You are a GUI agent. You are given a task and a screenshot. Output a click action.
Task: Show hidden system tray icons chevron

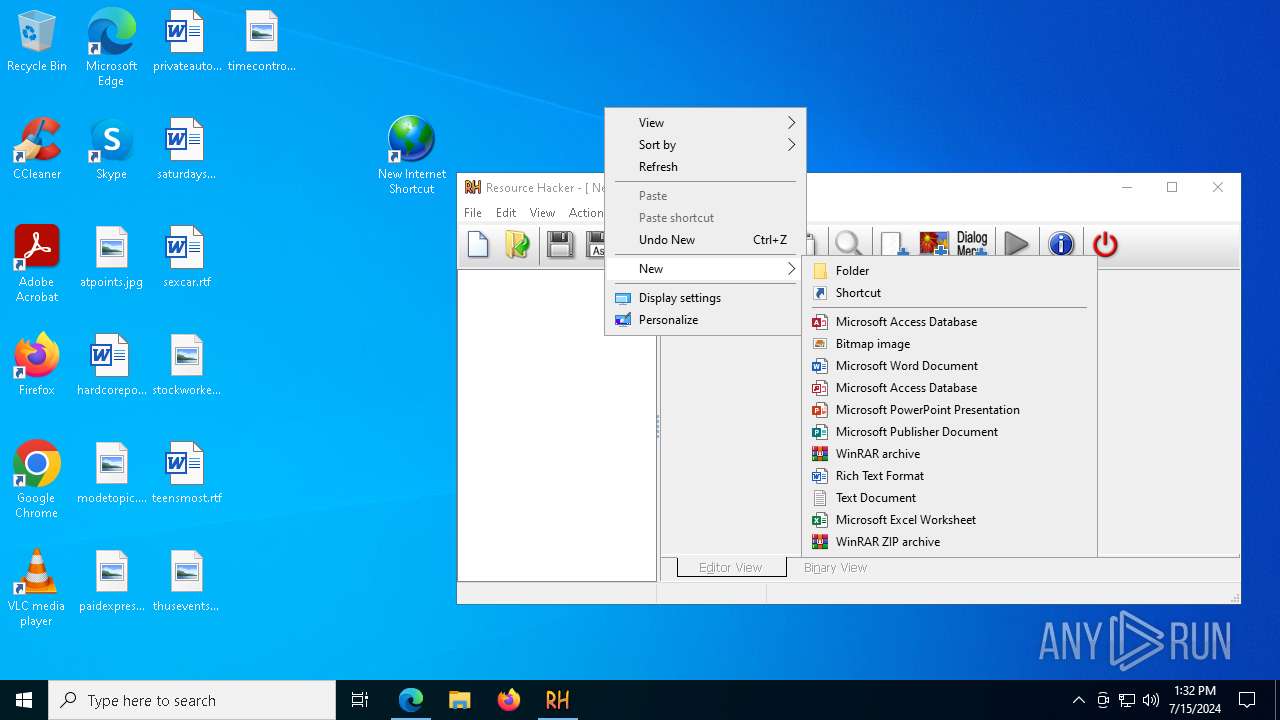click(1078, 700)
